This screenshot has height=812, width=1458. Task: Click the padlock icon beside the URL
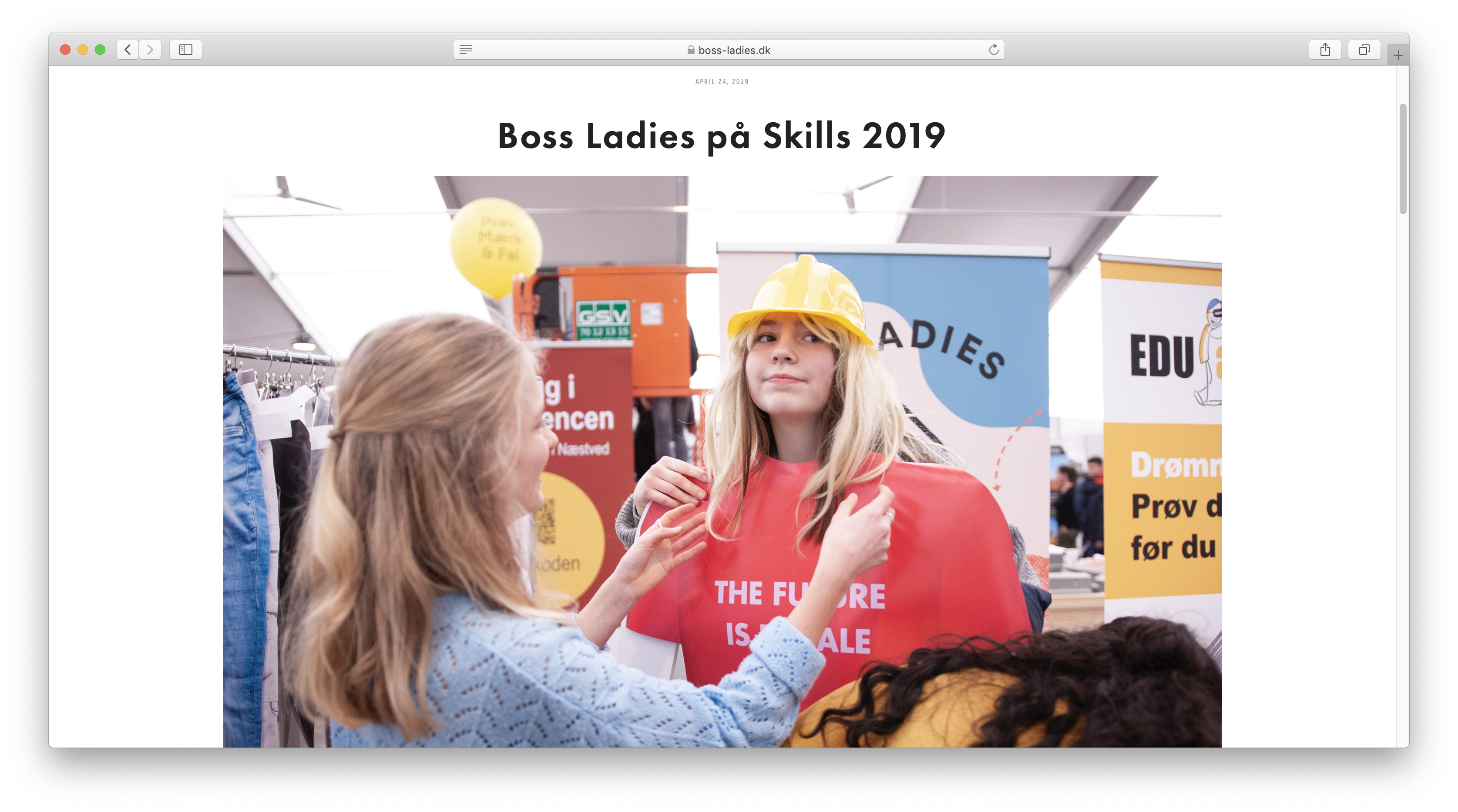pyautogui.click(x=691, y=50)
